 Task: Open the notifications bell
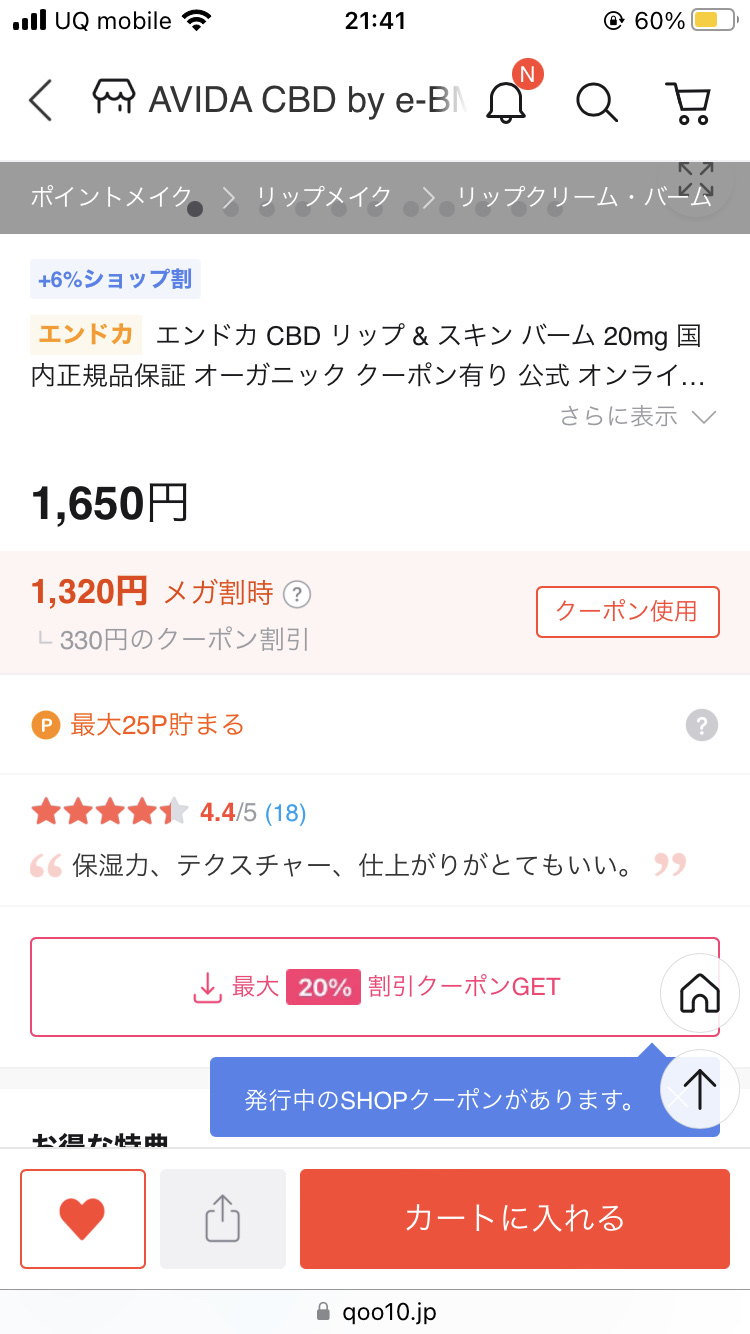click(x=507, y=101)
